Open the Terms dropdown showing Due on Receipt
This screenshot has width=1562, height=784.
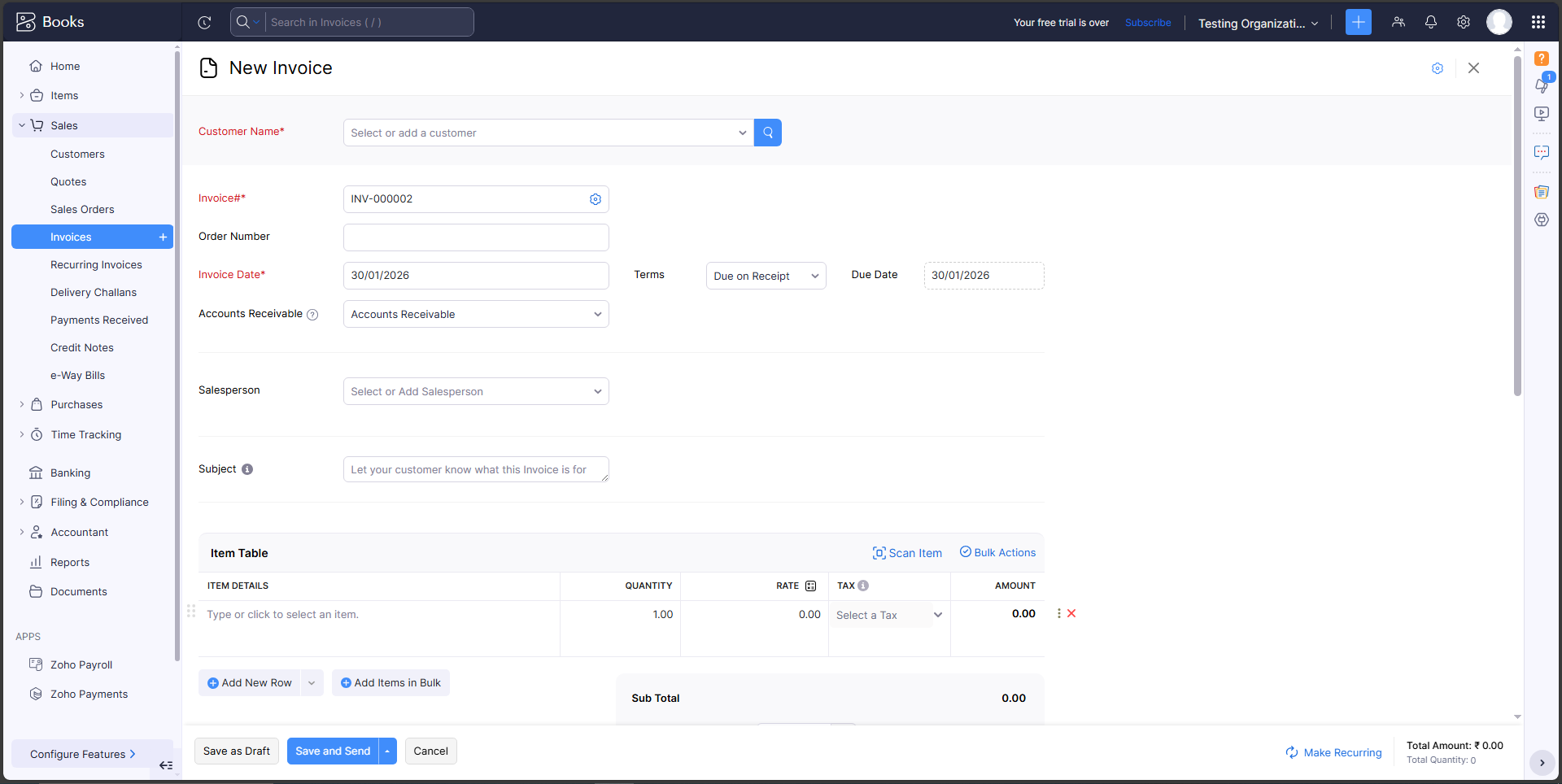(x=765, y=275)
